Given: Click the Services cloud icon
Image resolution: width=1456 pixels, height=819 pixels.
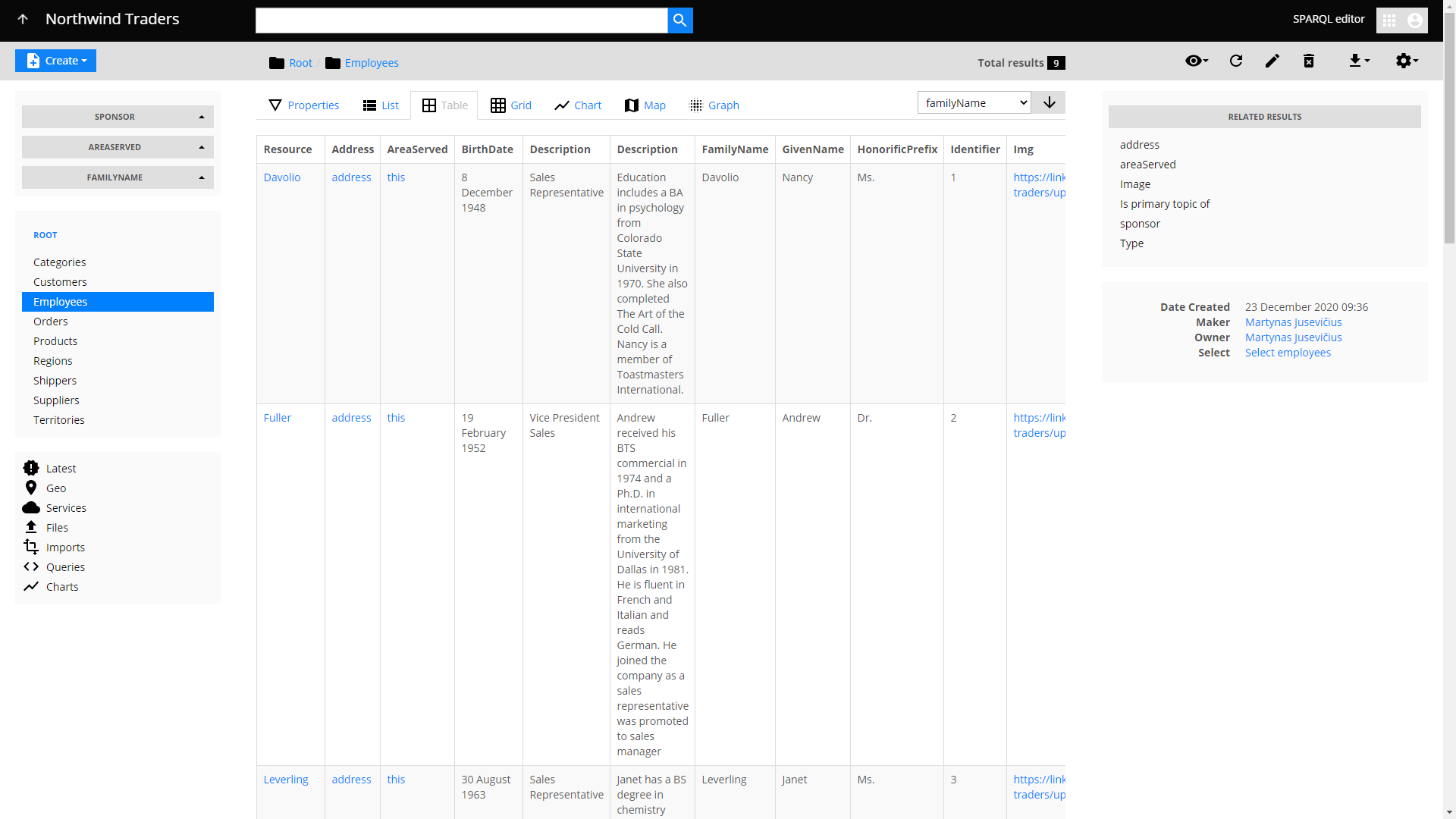Looking at the screenshot, I should pos(31,507).
